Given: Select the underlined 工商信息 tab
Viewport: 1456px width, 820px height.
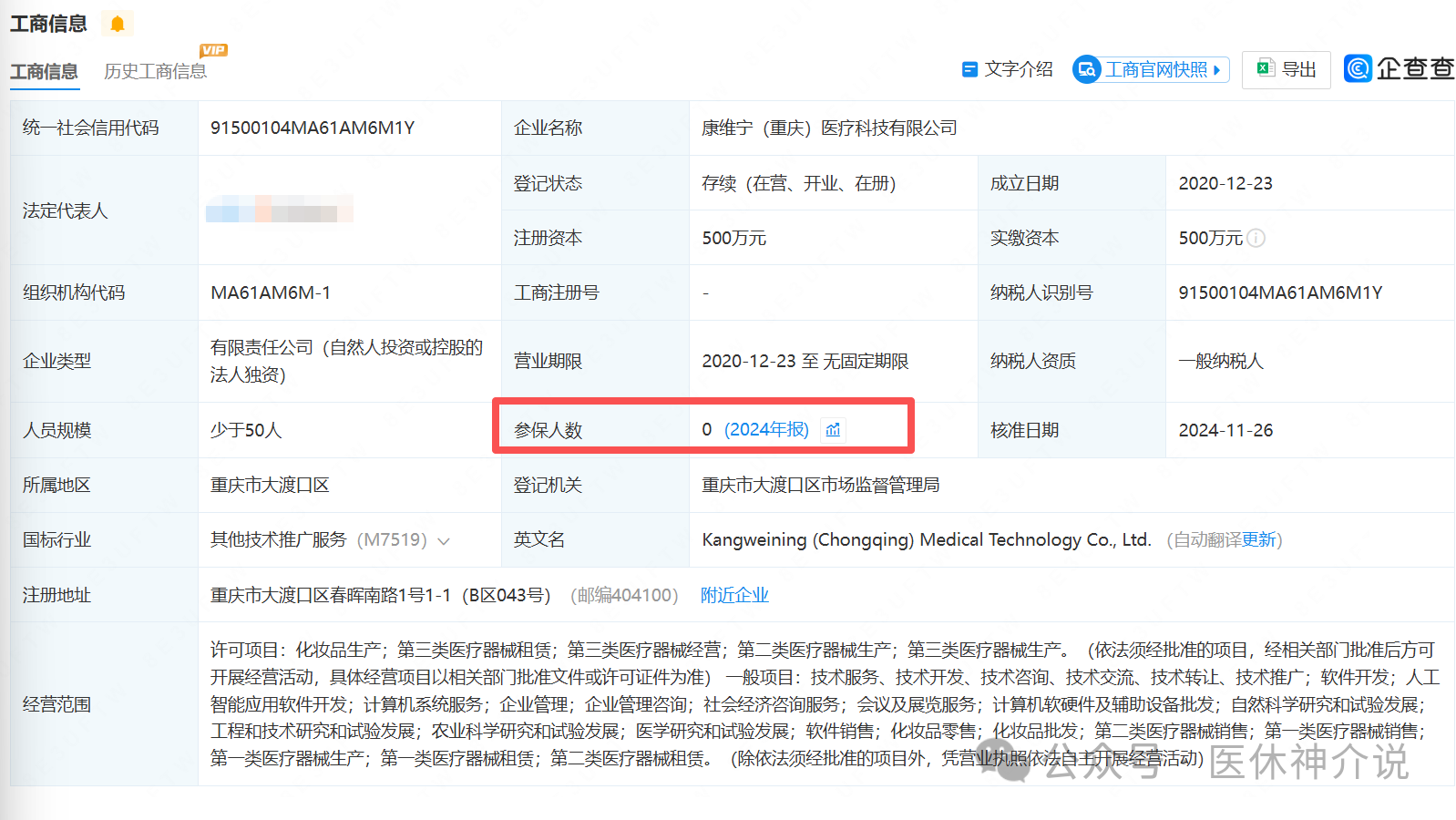Looking at the screenshot, I should point(44,71).
